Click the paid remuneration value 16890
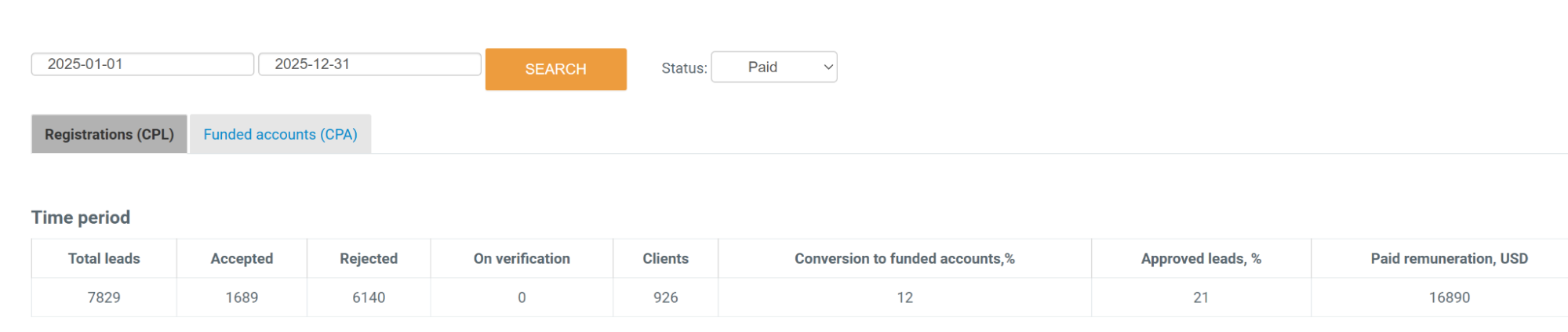 pyautogui.click(x=1449, y=297)
